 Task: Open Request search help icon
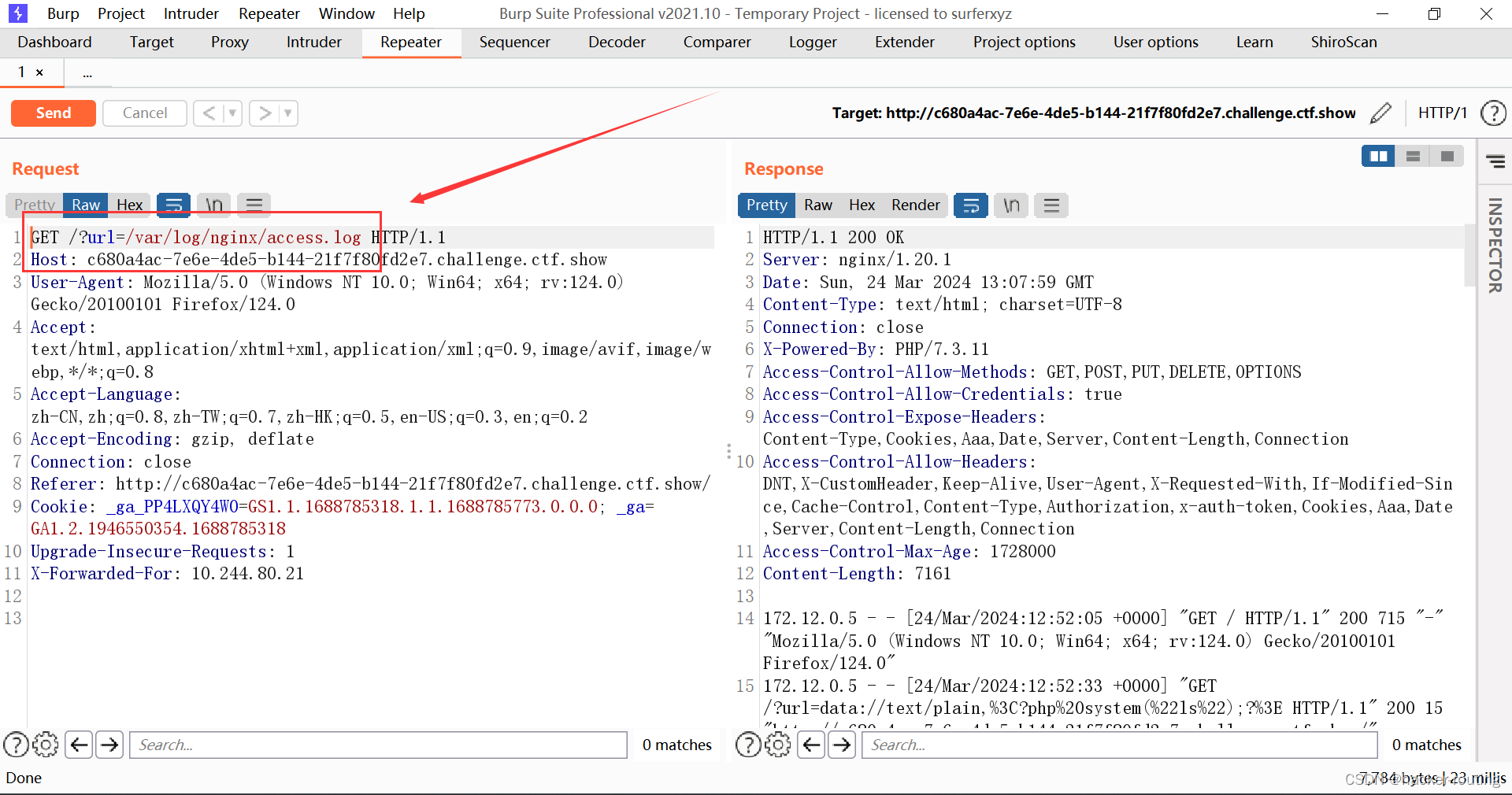[17, 745]
